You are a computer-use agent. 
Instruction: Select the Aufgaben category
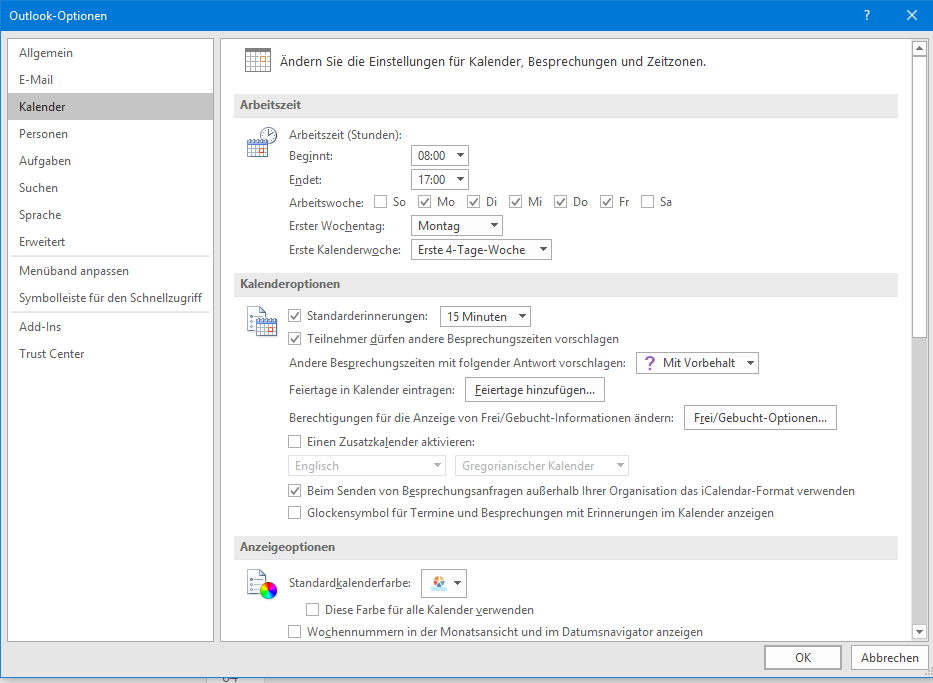coord(111,161)
